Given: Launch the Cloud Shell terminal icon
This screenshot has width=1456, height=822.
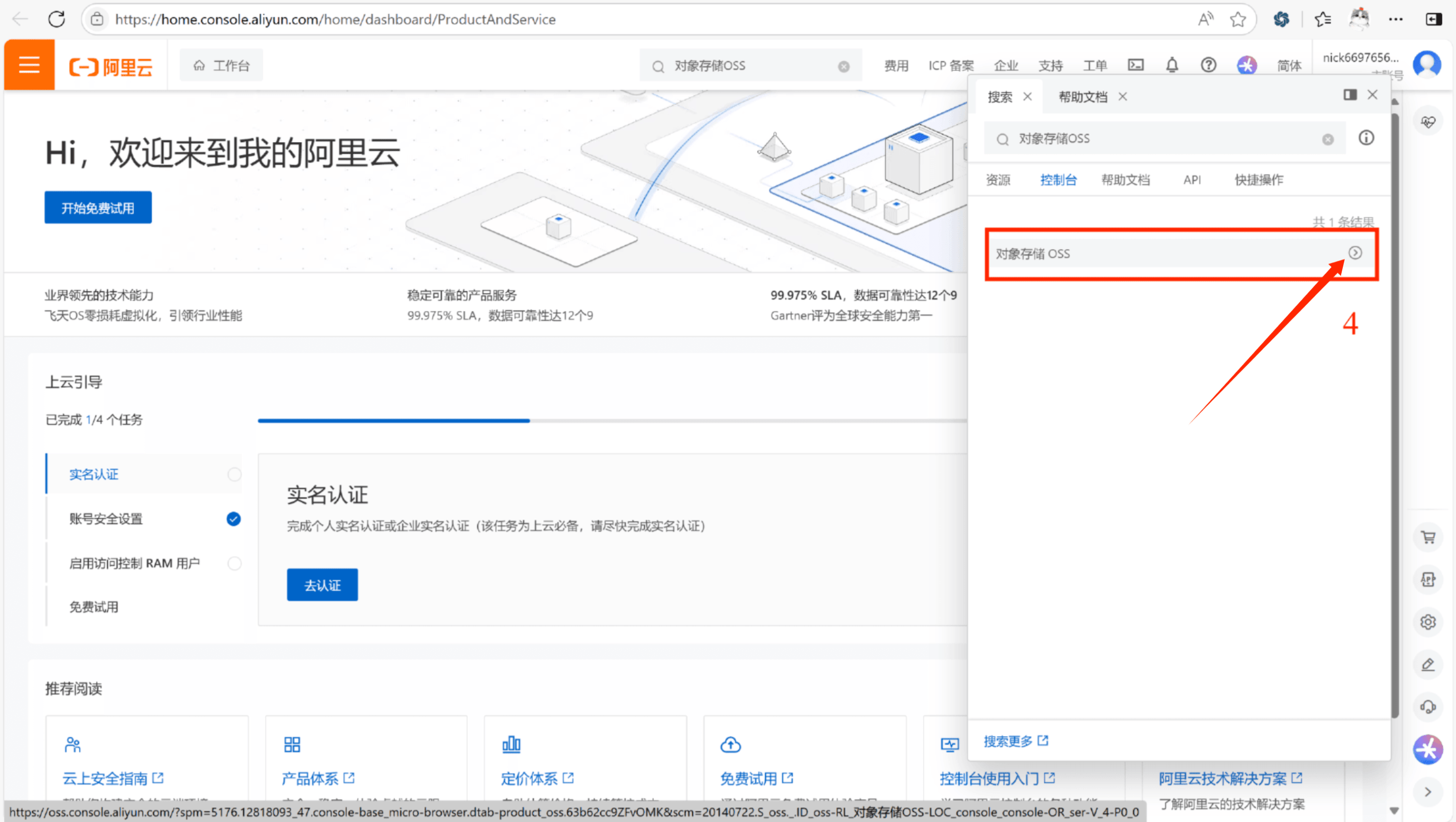Looking at the screenshot, I should tap(1135, 64).
